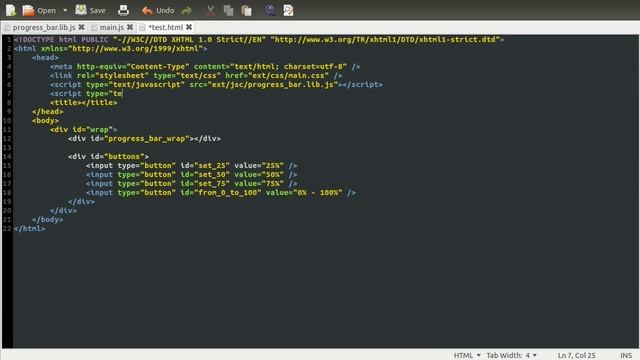Click the set_25 input line
Image resolution: width=640 pixels, height=360 pixels.
(191, 165)
